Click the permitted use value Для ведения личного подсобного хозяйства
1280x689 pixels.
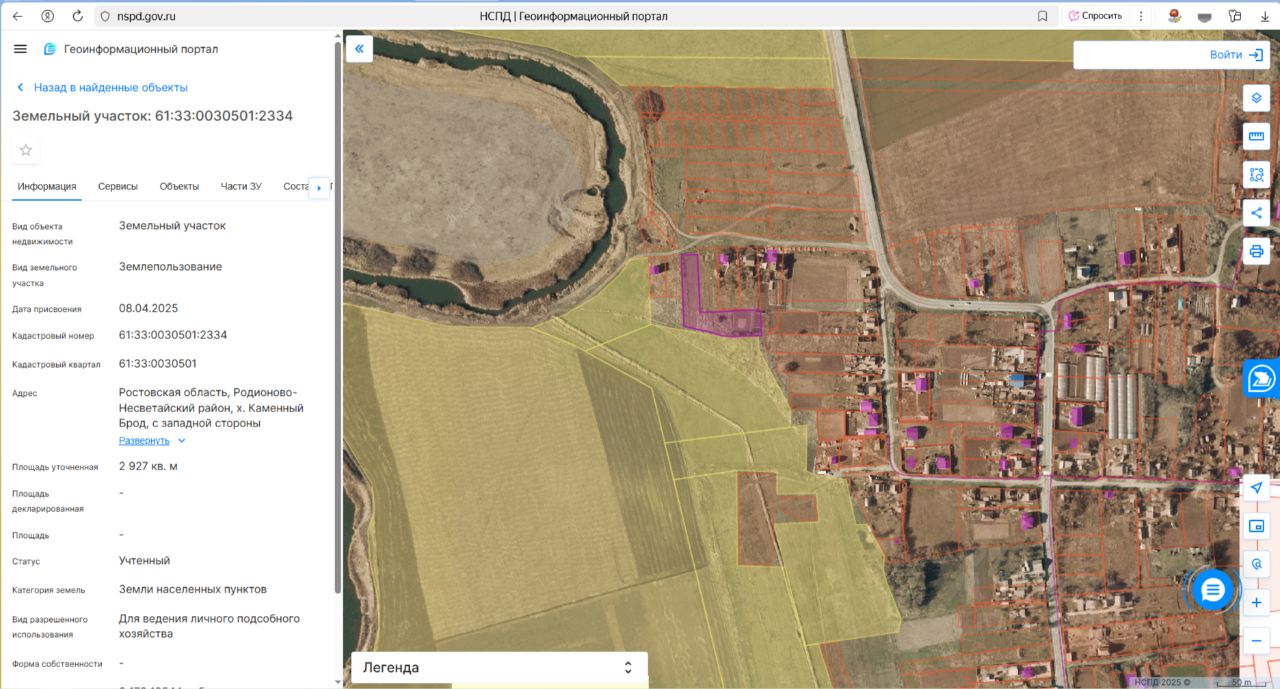209,626
